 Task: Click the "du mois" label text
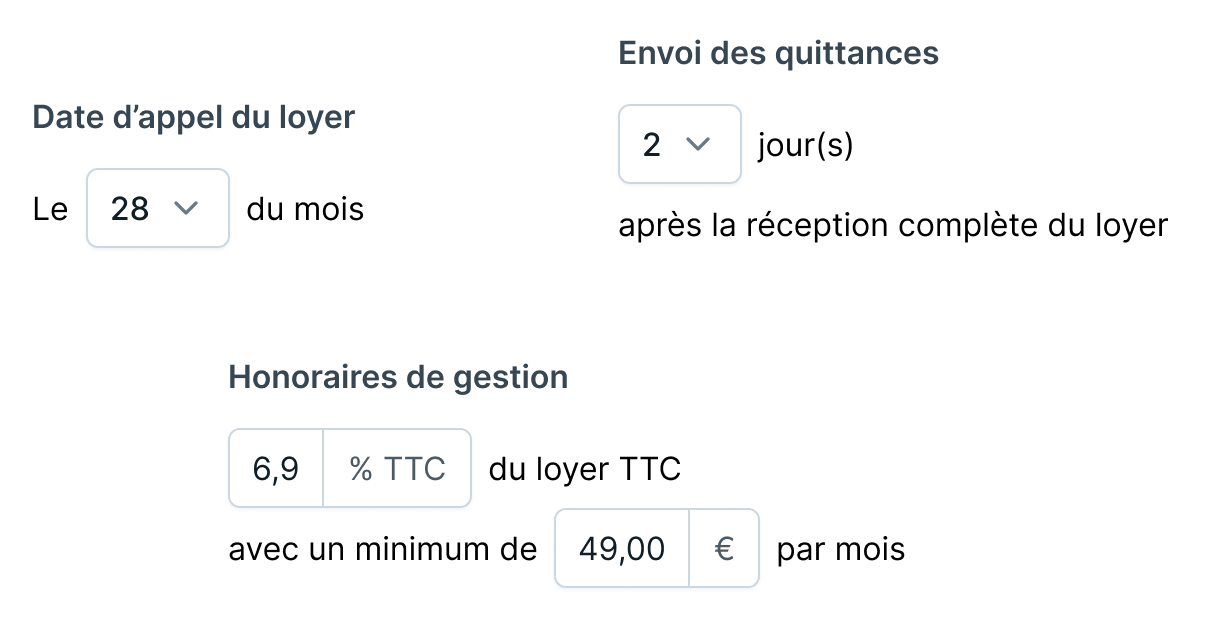[304, 208]
